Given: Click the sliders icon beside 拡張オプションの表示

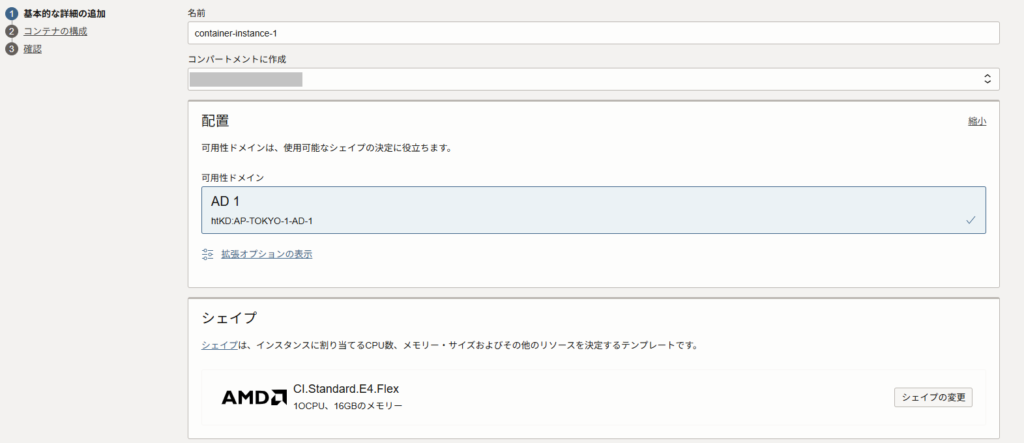Looking at the screenshot, I should tap(208, 254).
